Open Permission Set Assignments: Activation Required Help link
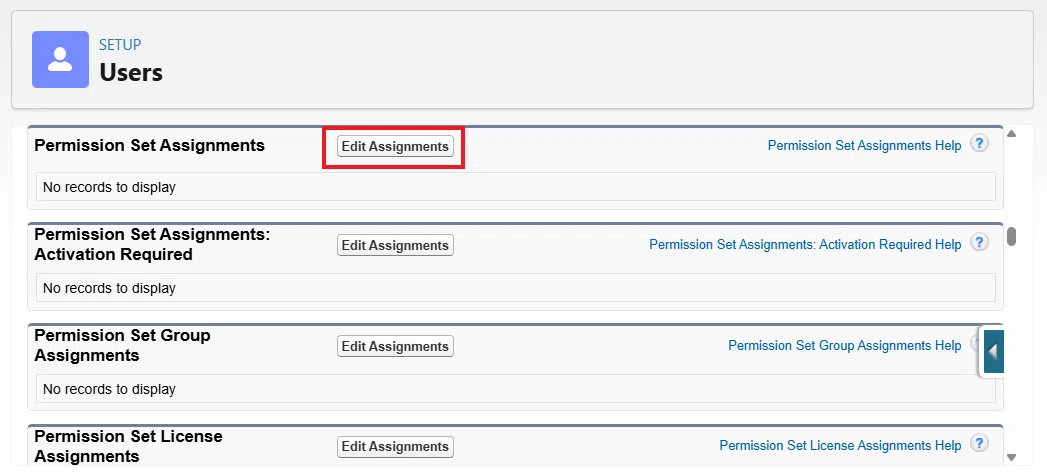Viewport: 1047px width, 476px height. pyautogui.click(x=805, y=244)
